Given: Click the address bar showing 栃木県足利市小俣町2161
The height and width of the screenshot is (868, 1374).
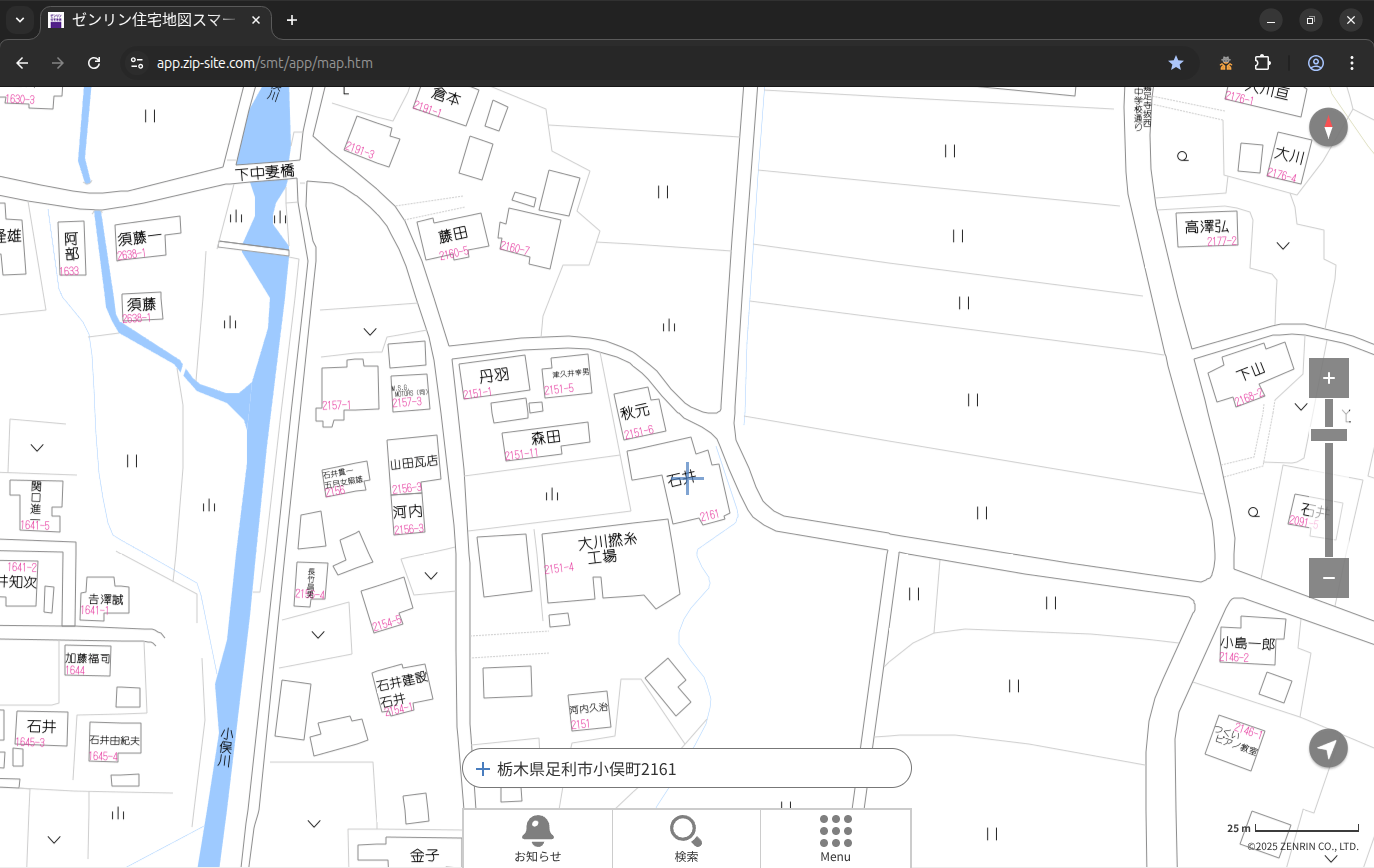Looking at the screenshot, I should [686, 769].
